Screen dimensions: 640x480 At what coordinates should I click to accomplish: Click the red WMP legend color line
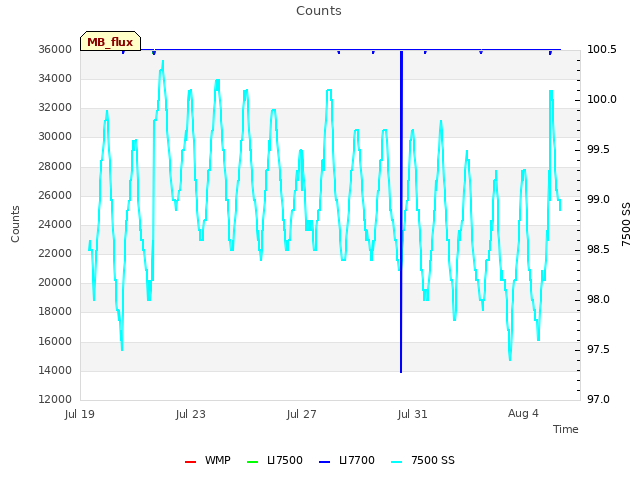click(190, 462)
